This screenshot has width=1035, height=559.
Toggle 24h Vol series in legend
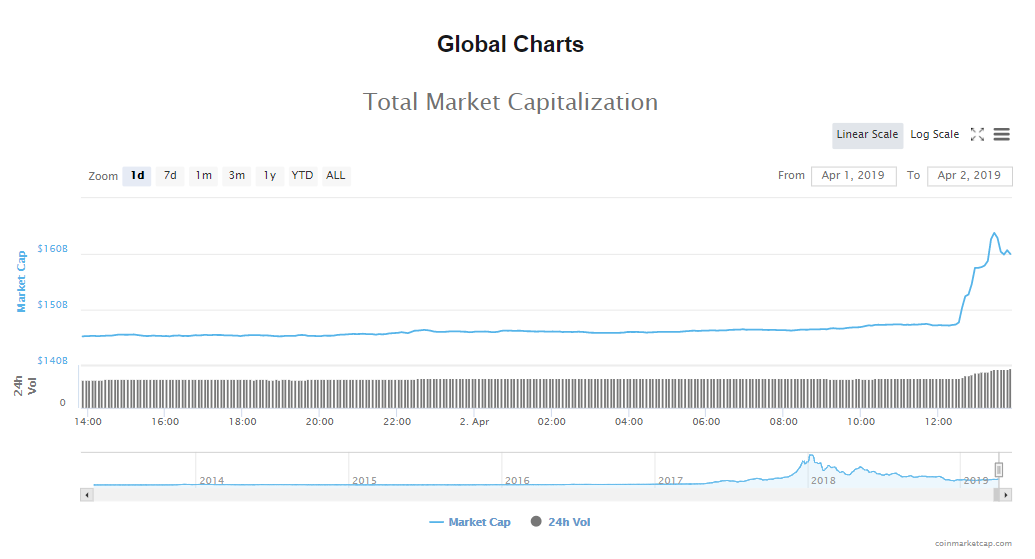567,522
